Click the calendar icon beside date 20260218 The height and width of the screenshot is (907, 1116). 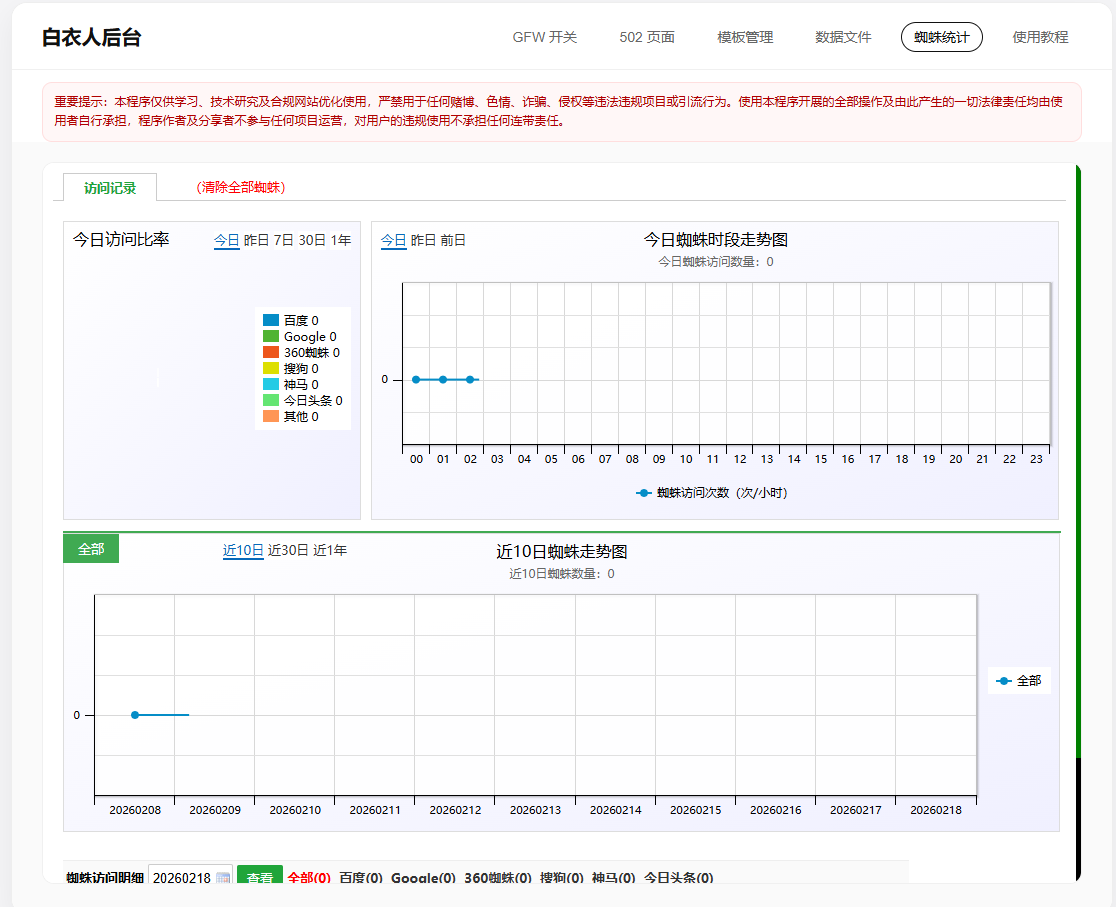(x=223, y=878)
